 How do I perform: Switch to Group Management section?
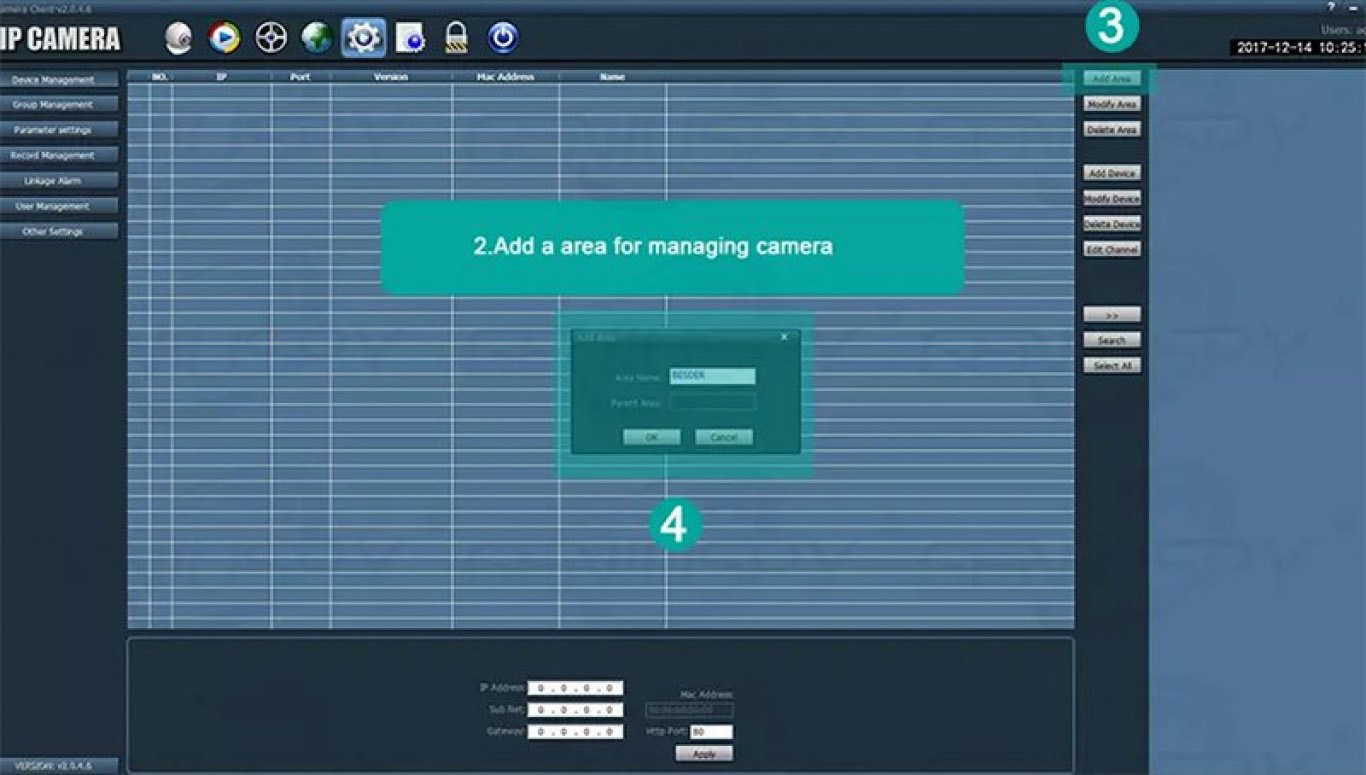(x=59, y=105)
